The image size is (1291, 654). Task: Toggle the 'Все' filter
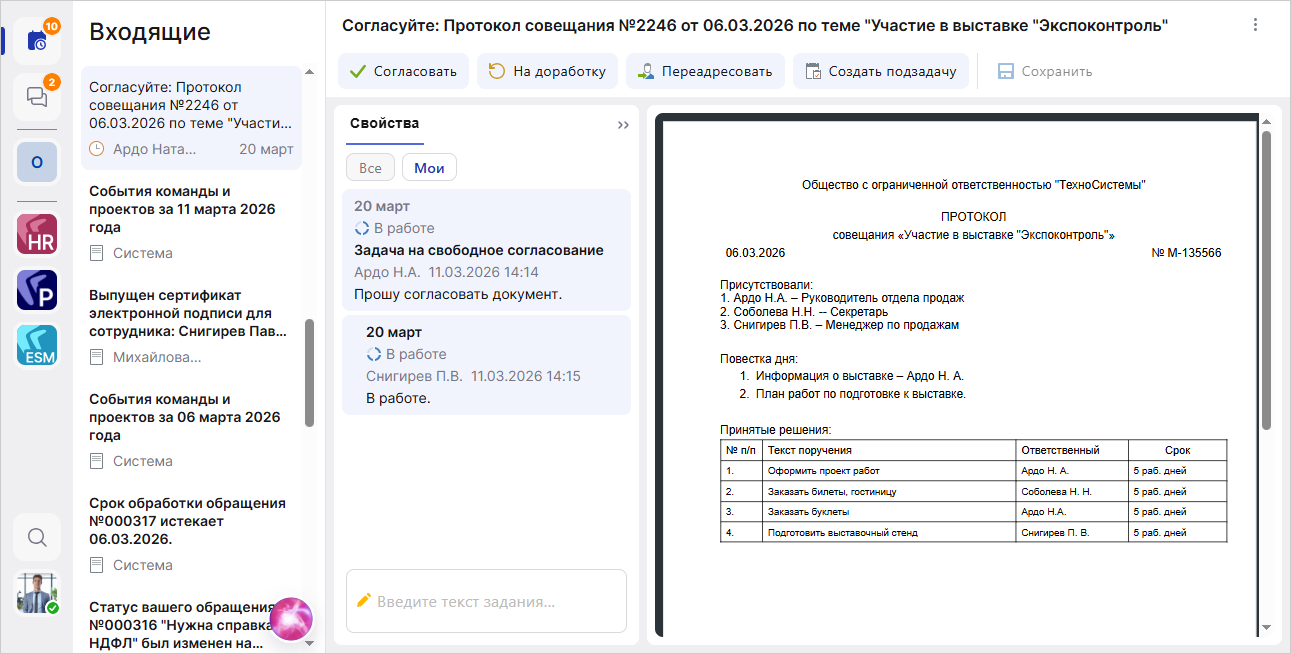370,168
